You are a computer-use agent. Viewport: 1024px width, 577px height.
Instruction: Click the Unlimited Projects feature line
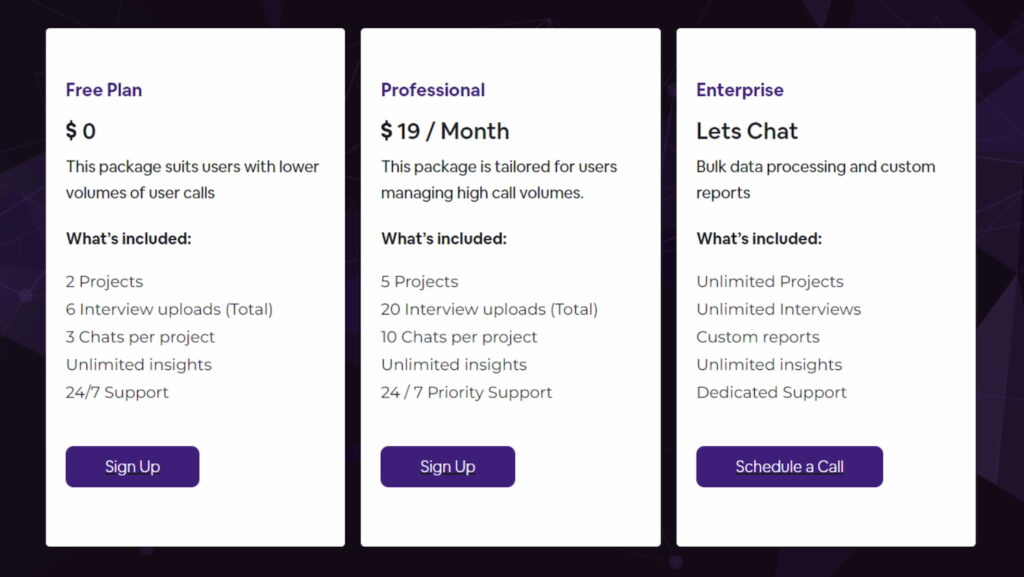[x=770, y=282]
